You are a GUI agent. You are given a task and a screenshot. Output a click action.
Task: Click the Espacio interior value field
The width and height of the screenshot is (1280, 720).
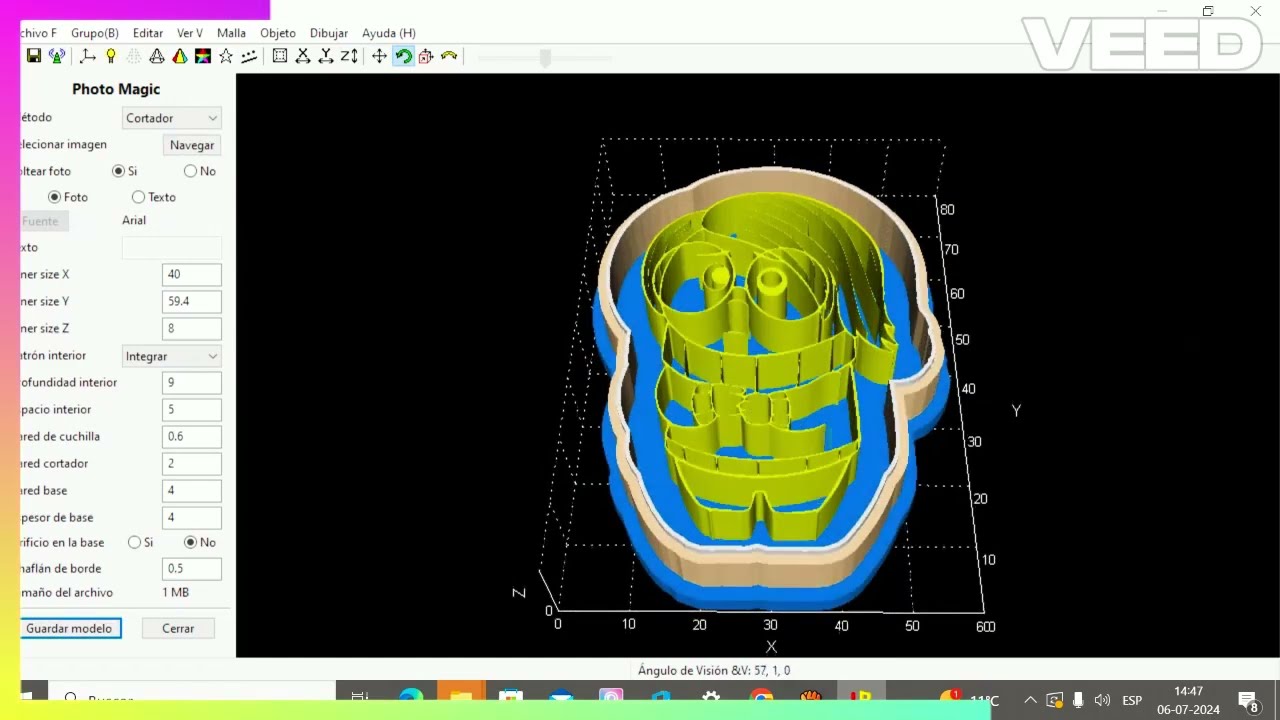click(x=192, y=409)
